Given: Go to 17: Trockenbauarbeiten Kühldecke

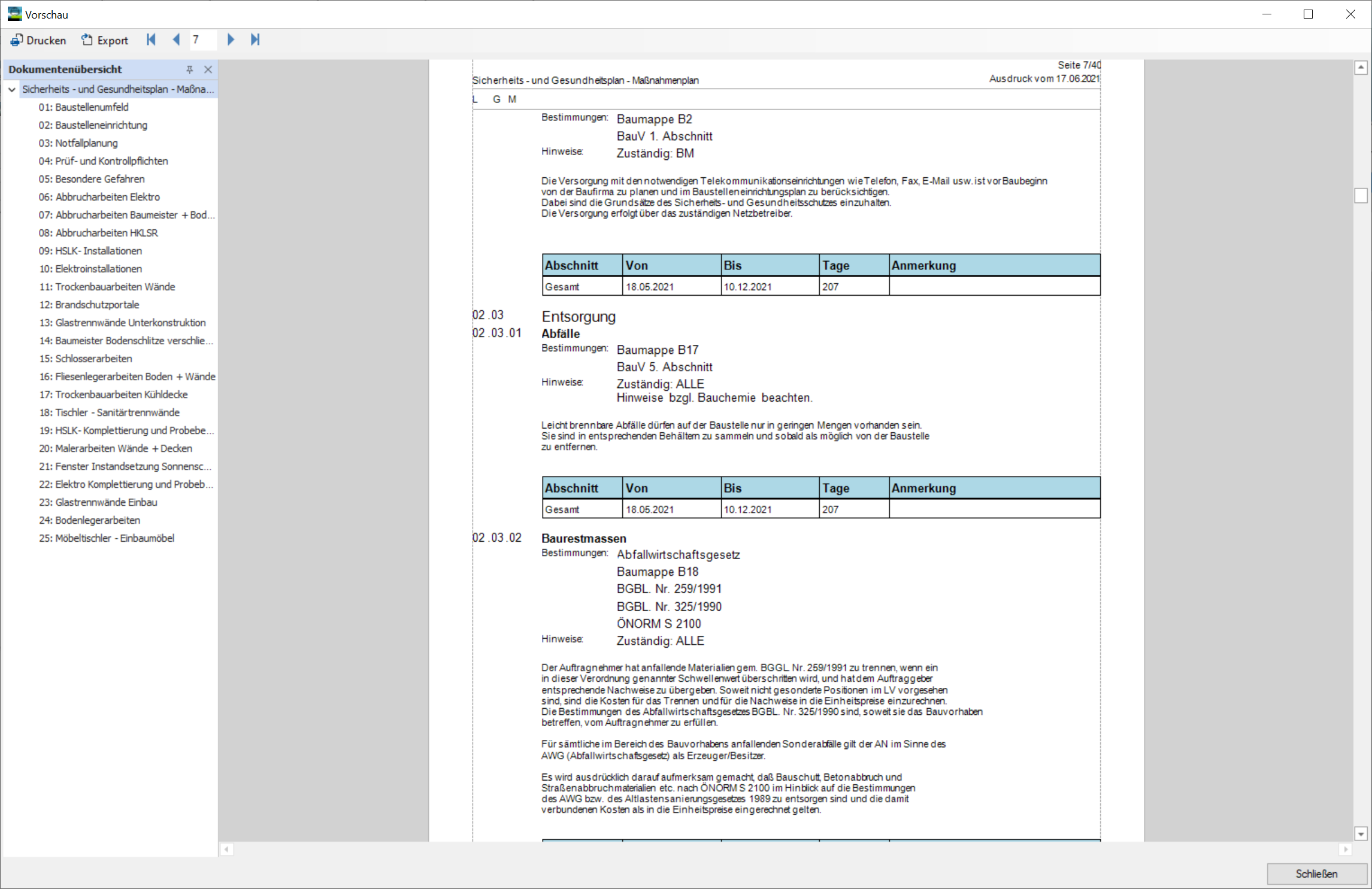Looking at the screenshot, I should click(x=113, y=395).
